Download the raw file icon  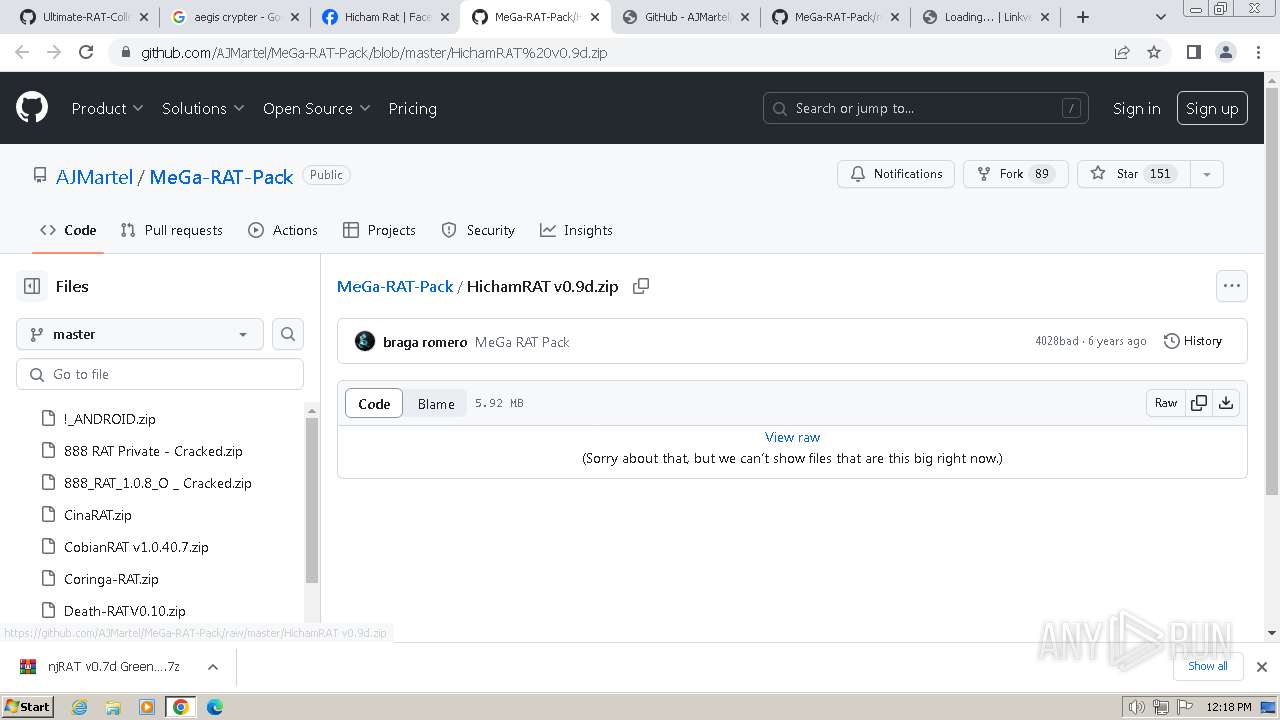1226,403
